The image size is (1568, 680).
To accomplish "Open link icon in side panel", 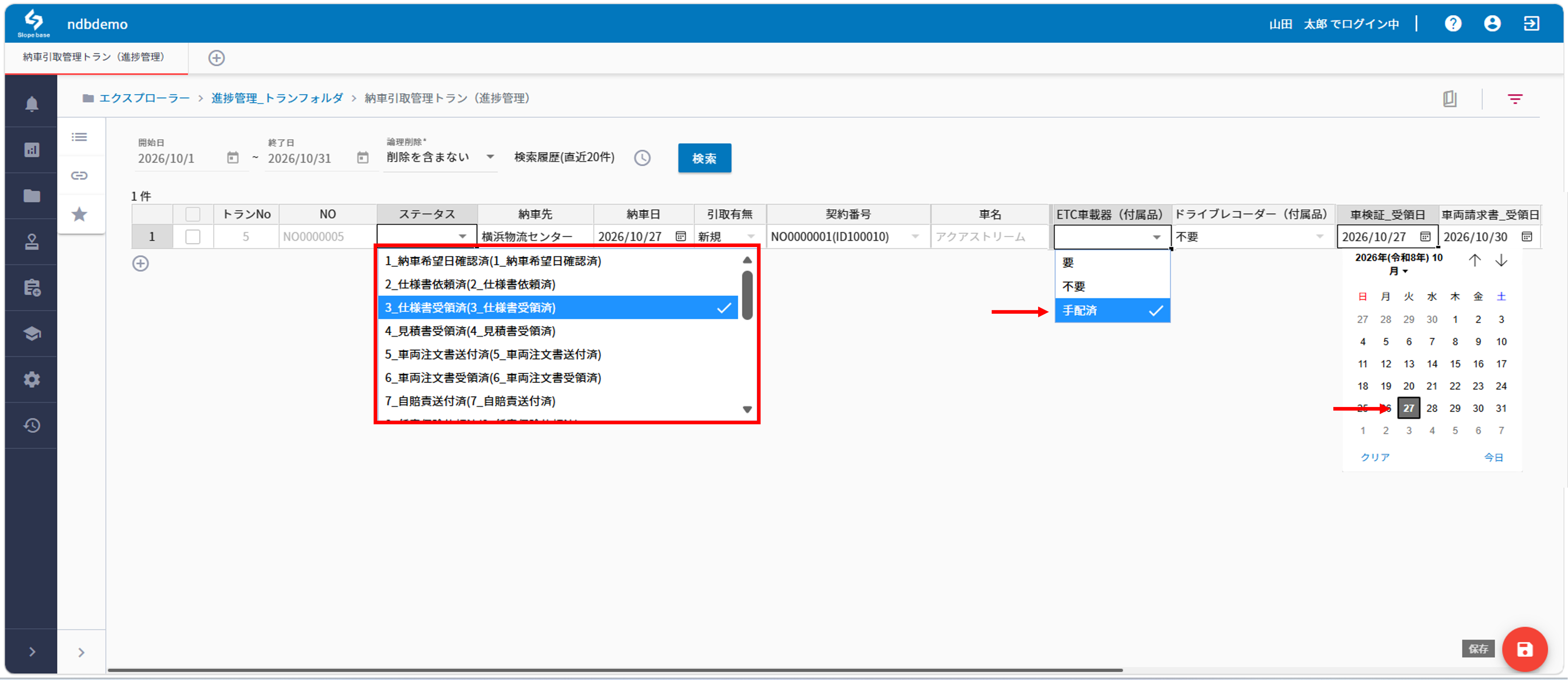I will point(79,176).
